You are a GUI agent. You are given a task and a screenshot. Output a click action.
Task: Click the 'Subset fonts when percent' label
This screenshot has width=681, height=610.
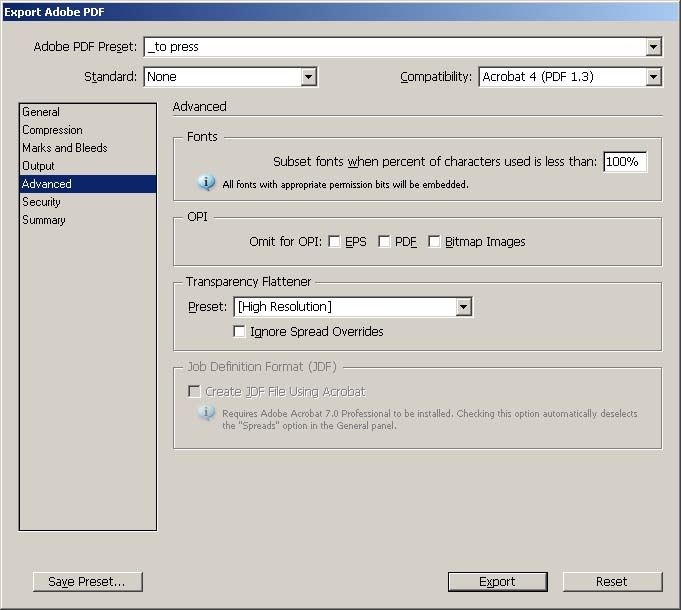tap(435, 162)
